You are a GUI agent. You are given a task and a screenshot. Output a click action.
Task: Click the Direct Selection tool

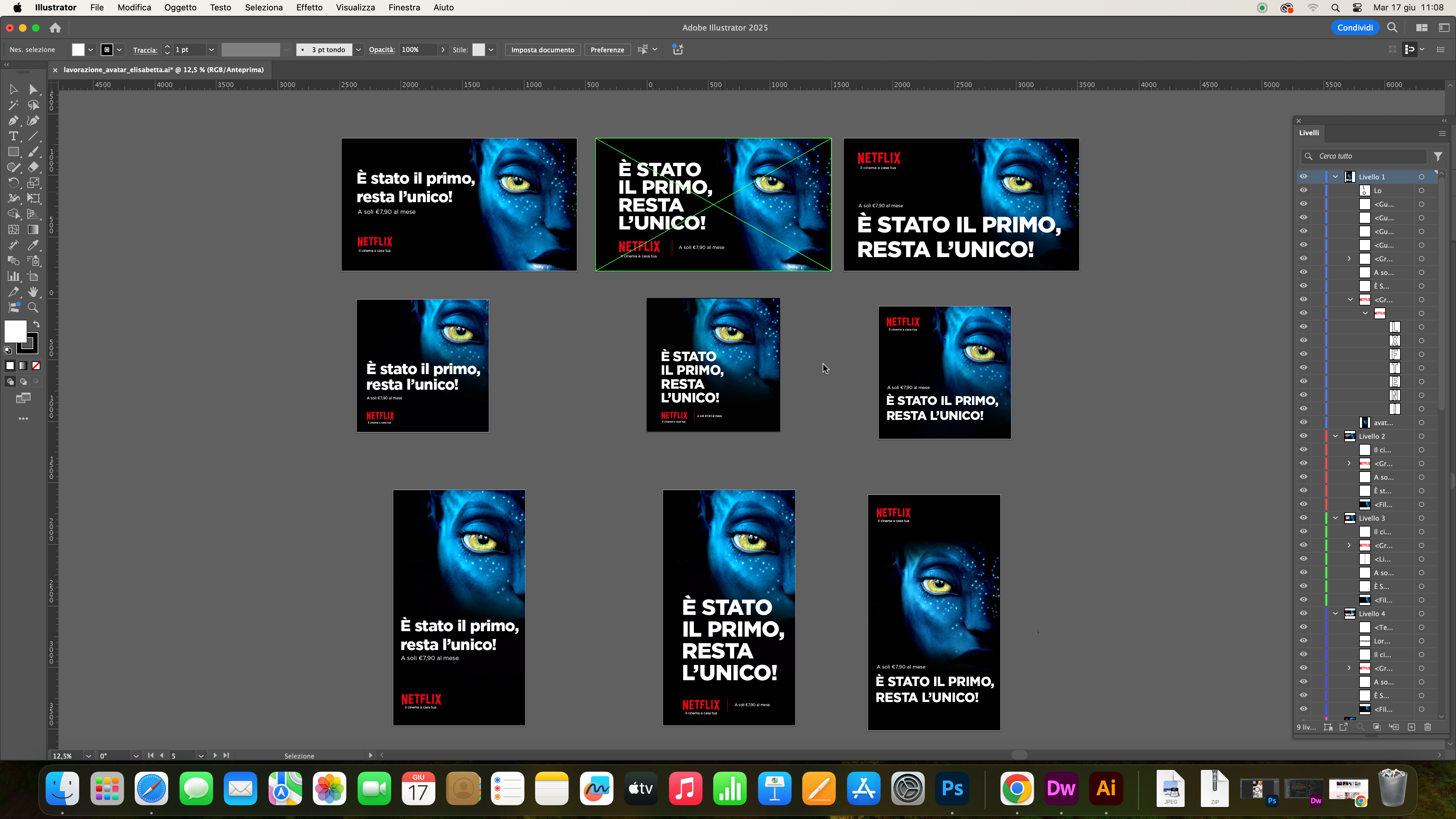pos(33,89)
